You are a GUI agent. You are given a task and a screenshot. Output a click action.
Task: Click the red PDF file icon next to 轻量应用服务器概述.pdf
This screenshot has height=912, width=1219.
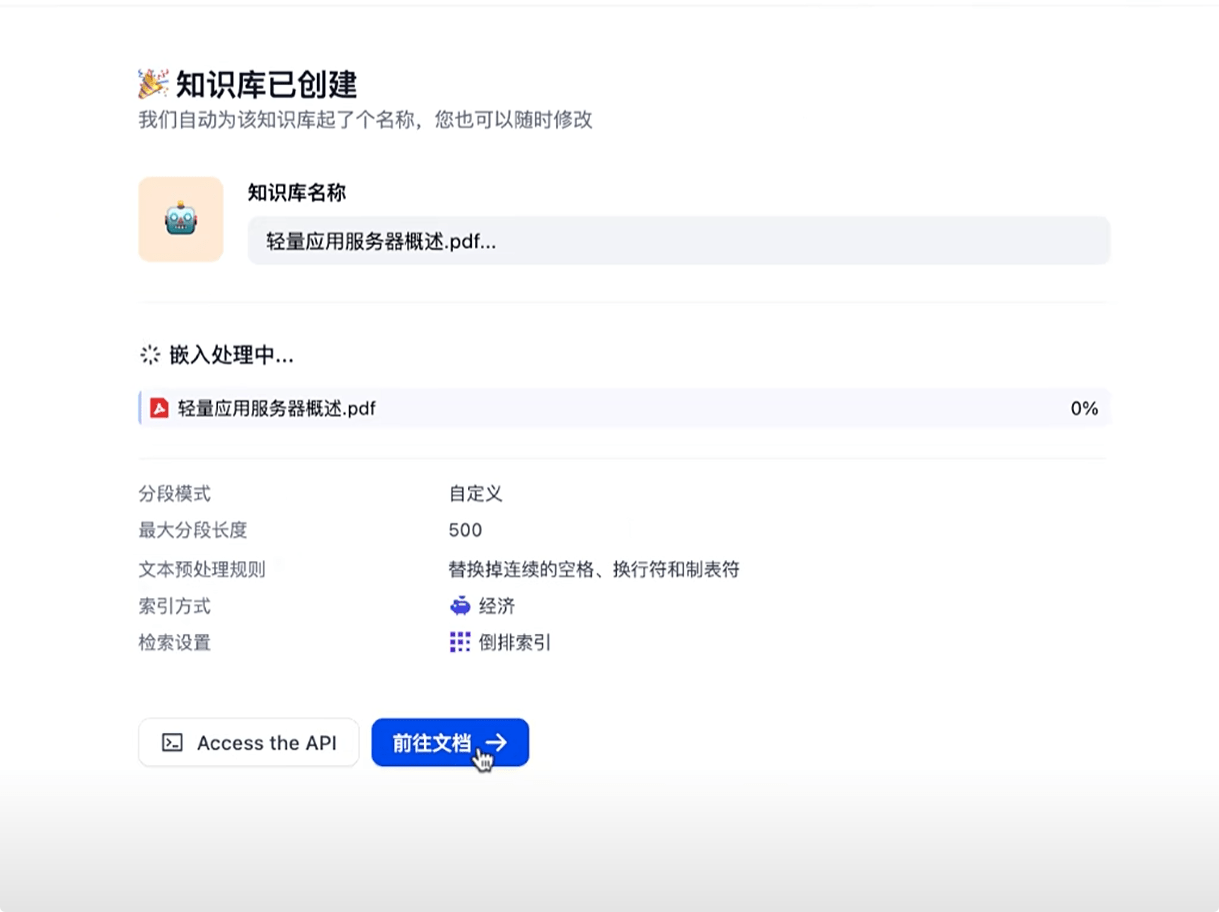[159, 407]
